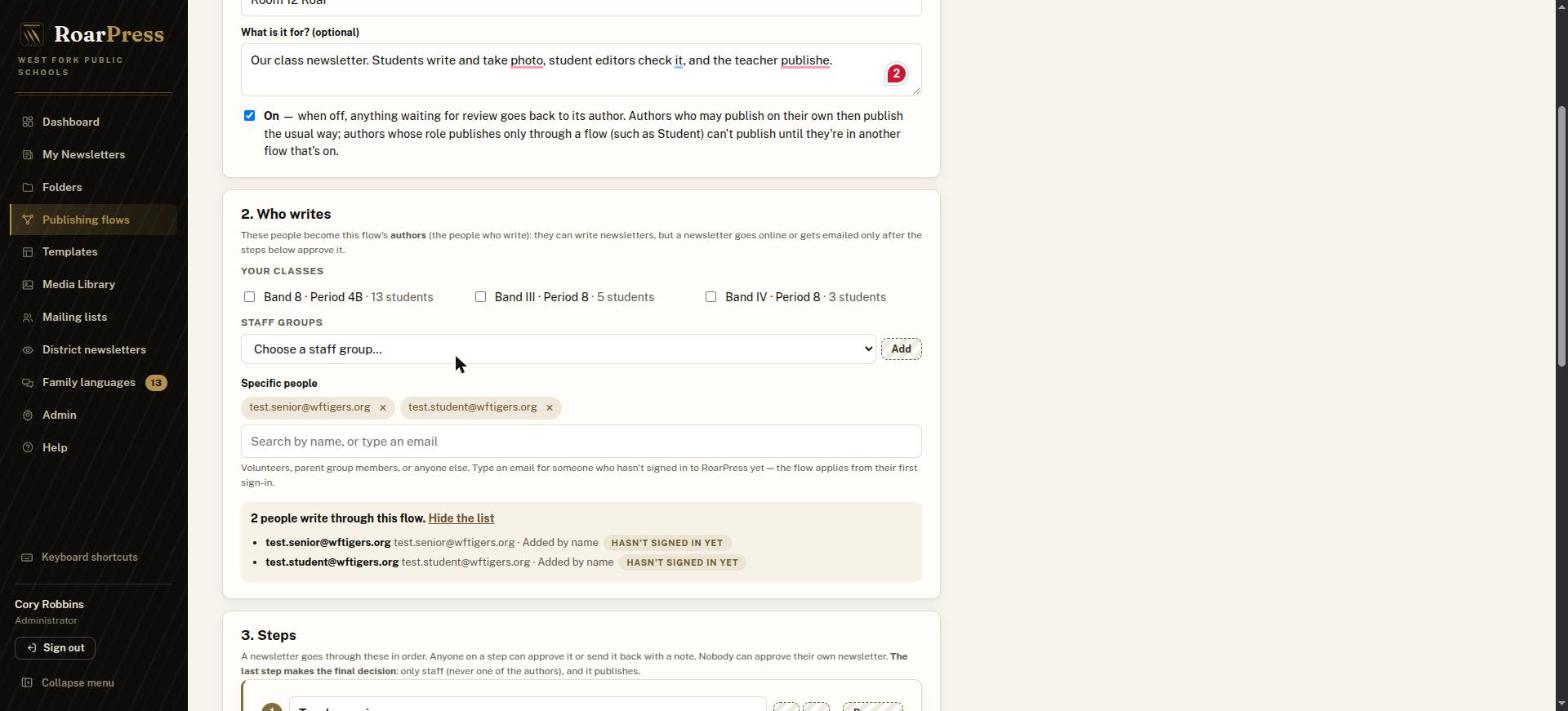The height and width of the screenshot is (711, 1568).
Task: Click the red spell-check badge showing 2
Action: pyautogui.click(x=896, y=74)
